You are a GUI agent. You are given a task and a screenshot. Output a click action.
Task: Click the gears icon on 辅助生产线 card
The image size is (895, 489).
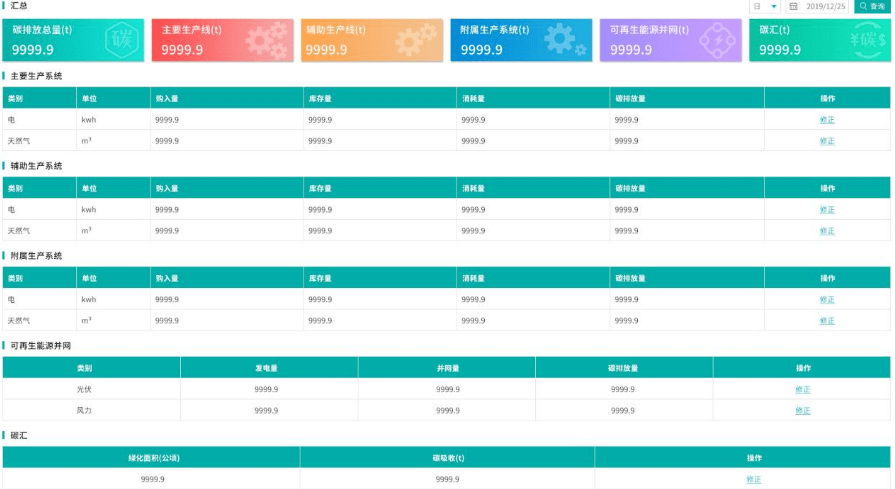pos(415,40)
